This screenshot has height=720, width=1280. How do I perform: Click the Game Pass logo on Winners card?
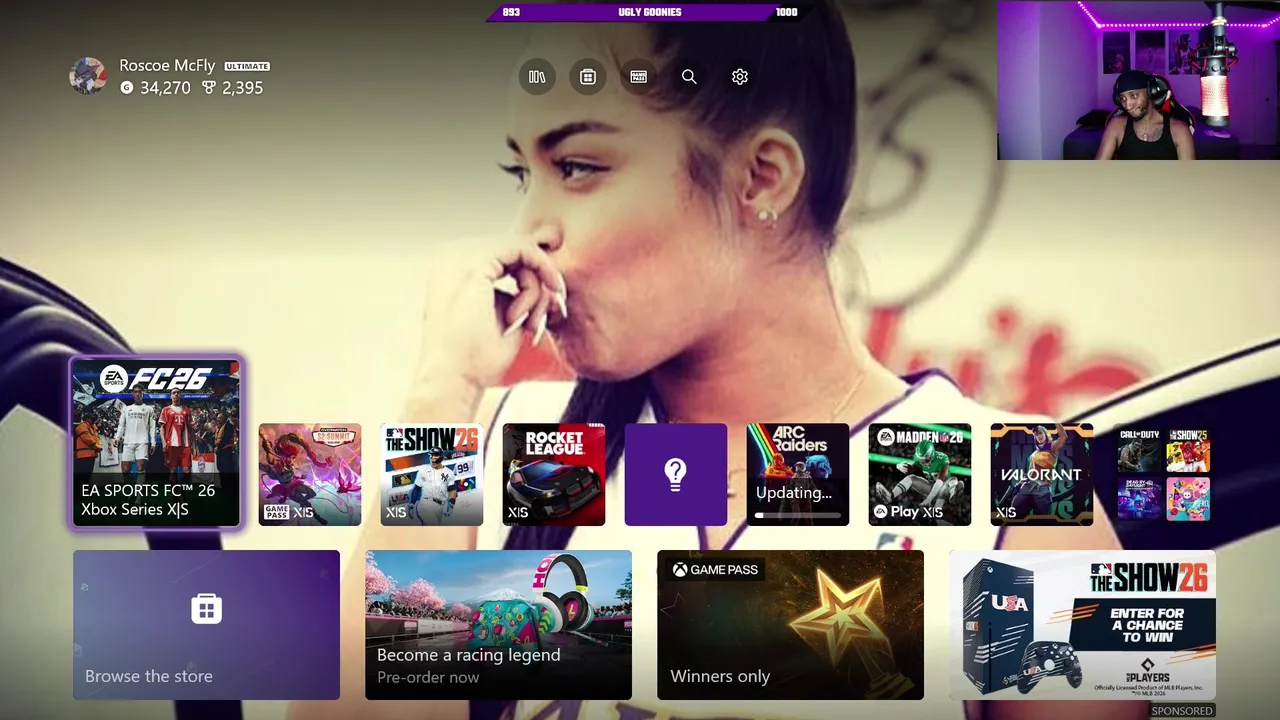(715, 570)
